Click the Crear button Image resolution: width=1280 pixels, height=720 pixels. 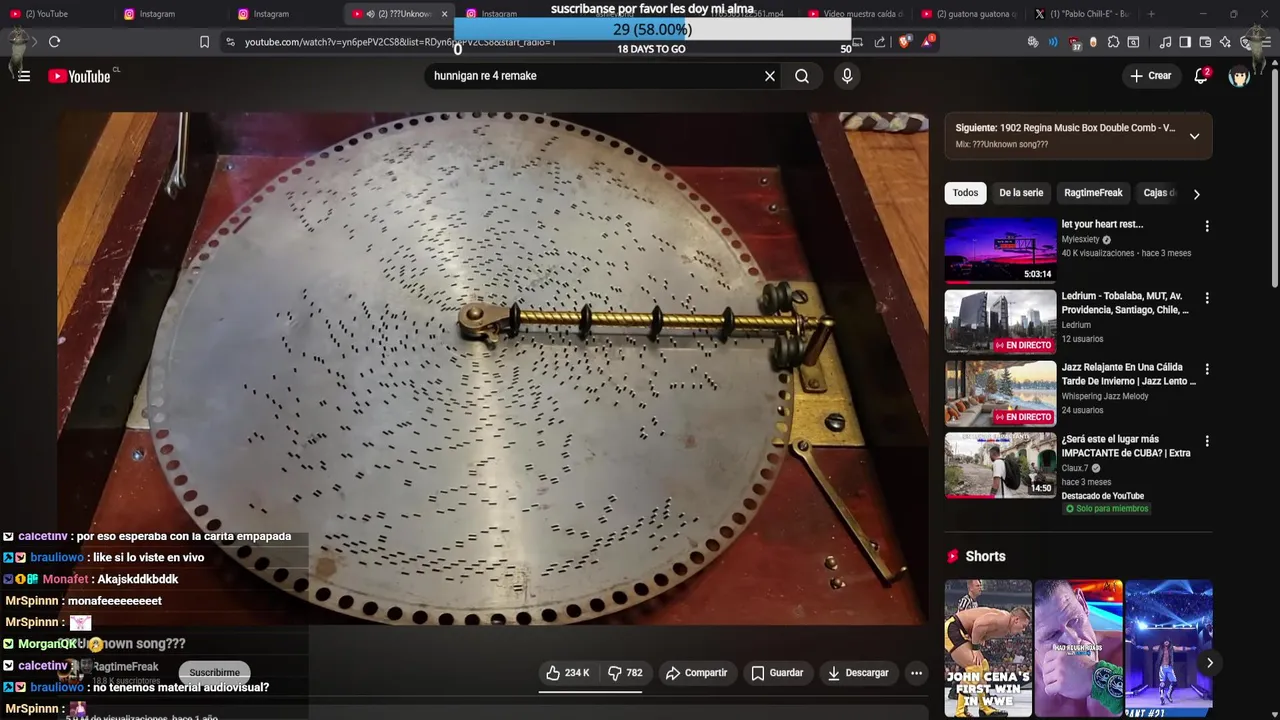coord(1150,76)
